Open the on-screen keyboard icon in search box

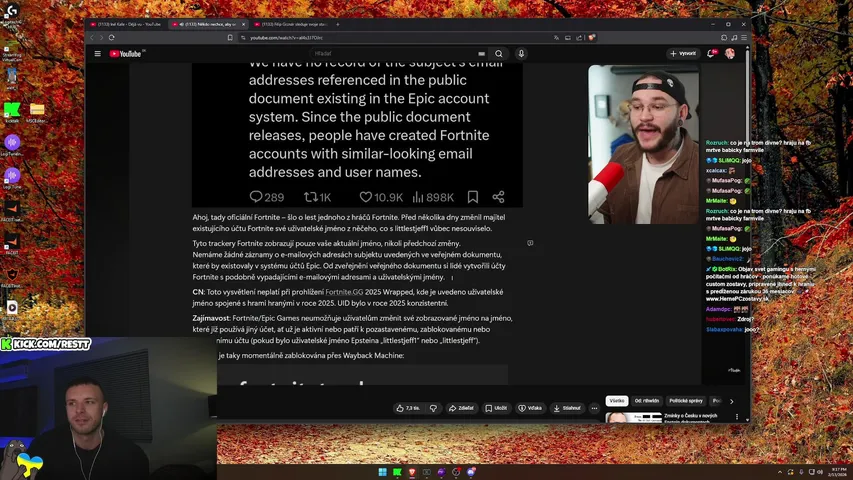click(481, 54)
